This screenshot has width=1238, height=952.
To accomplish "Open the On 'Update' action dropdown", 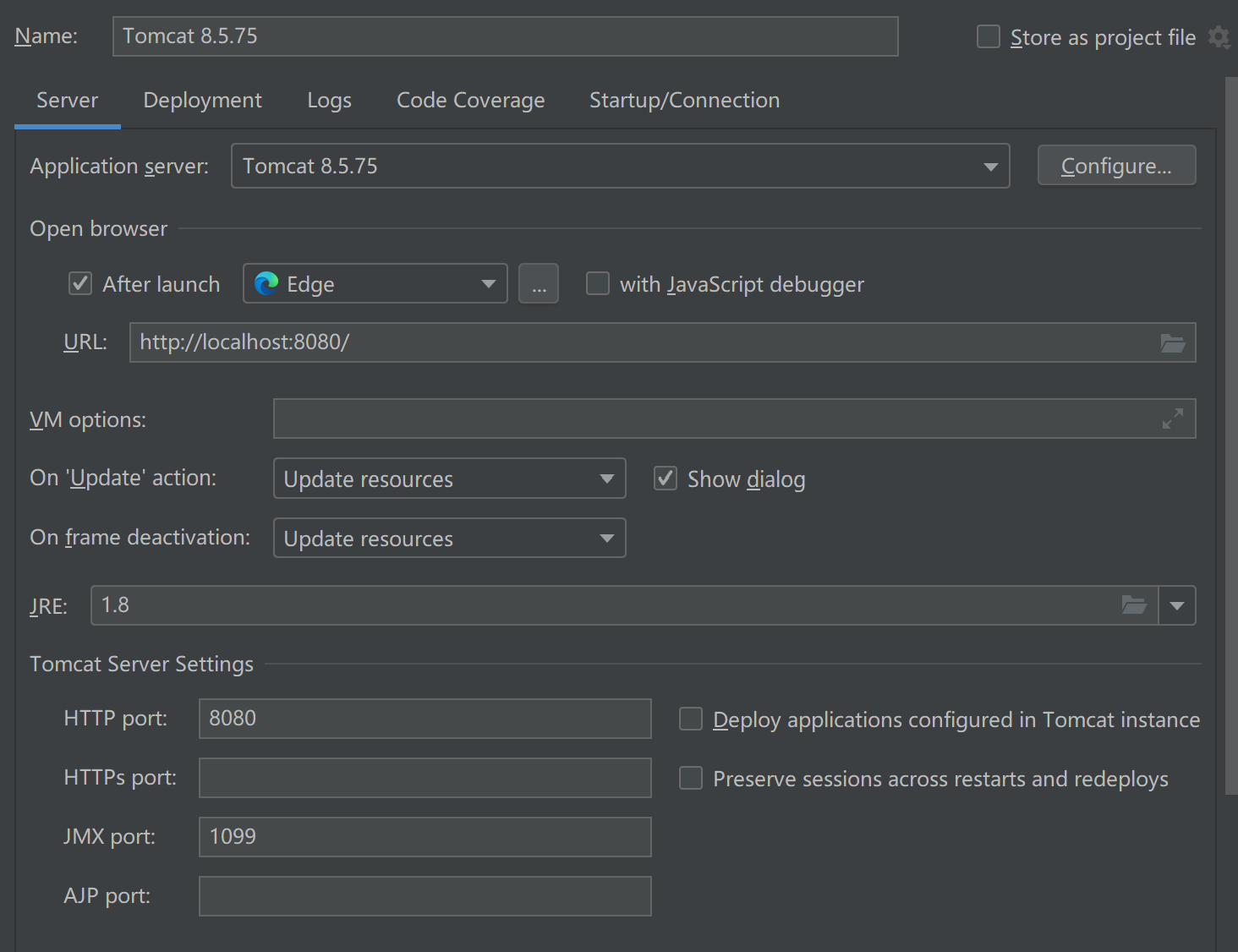I will pos(450,479).
